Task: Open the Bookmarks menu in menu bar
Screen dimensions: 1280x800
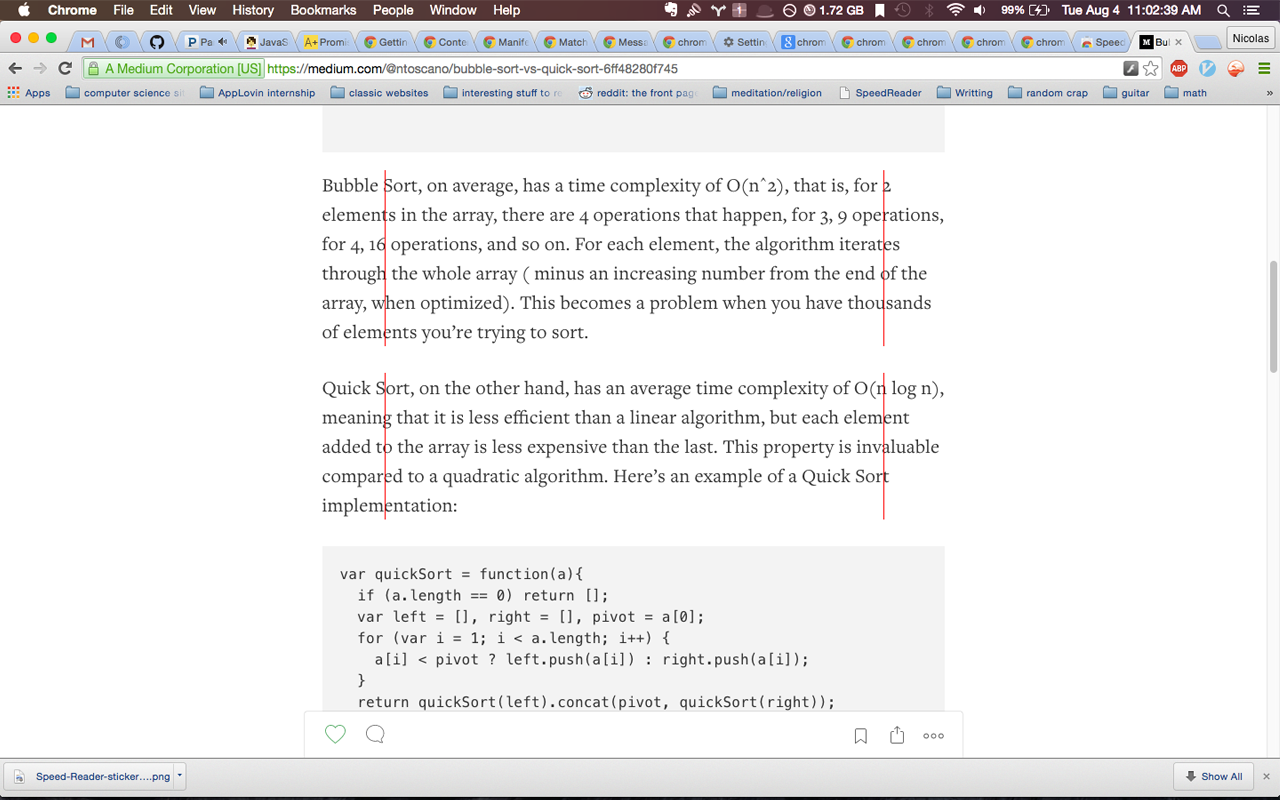Action: 323,10
